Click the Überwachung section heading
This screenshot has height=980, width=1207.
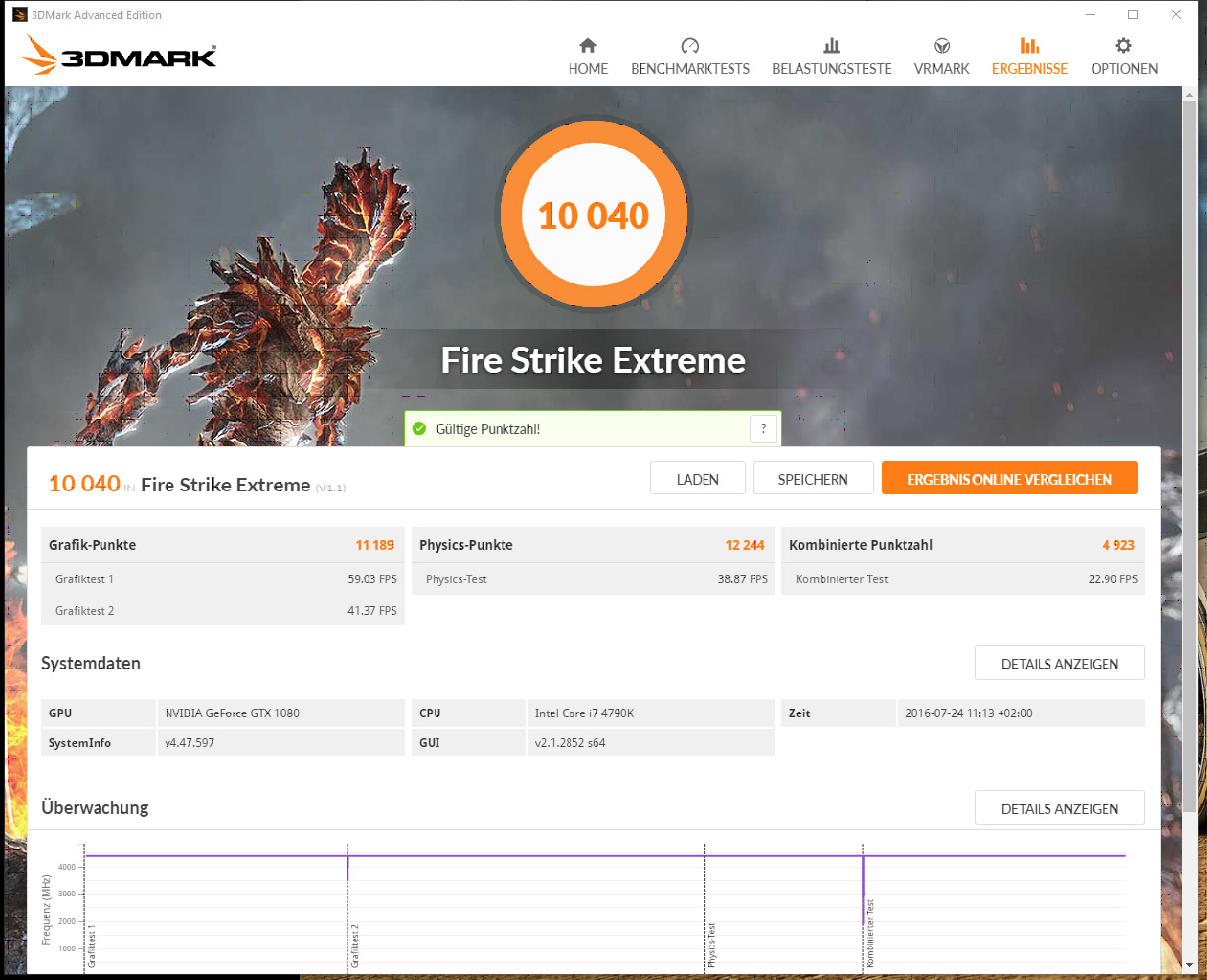pos(95,807)
